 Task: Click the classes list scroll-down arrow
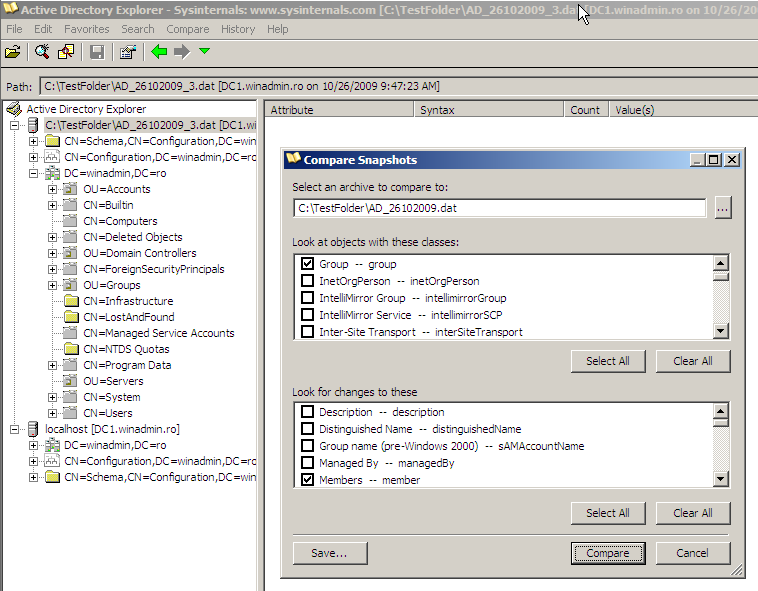(720, 331)
